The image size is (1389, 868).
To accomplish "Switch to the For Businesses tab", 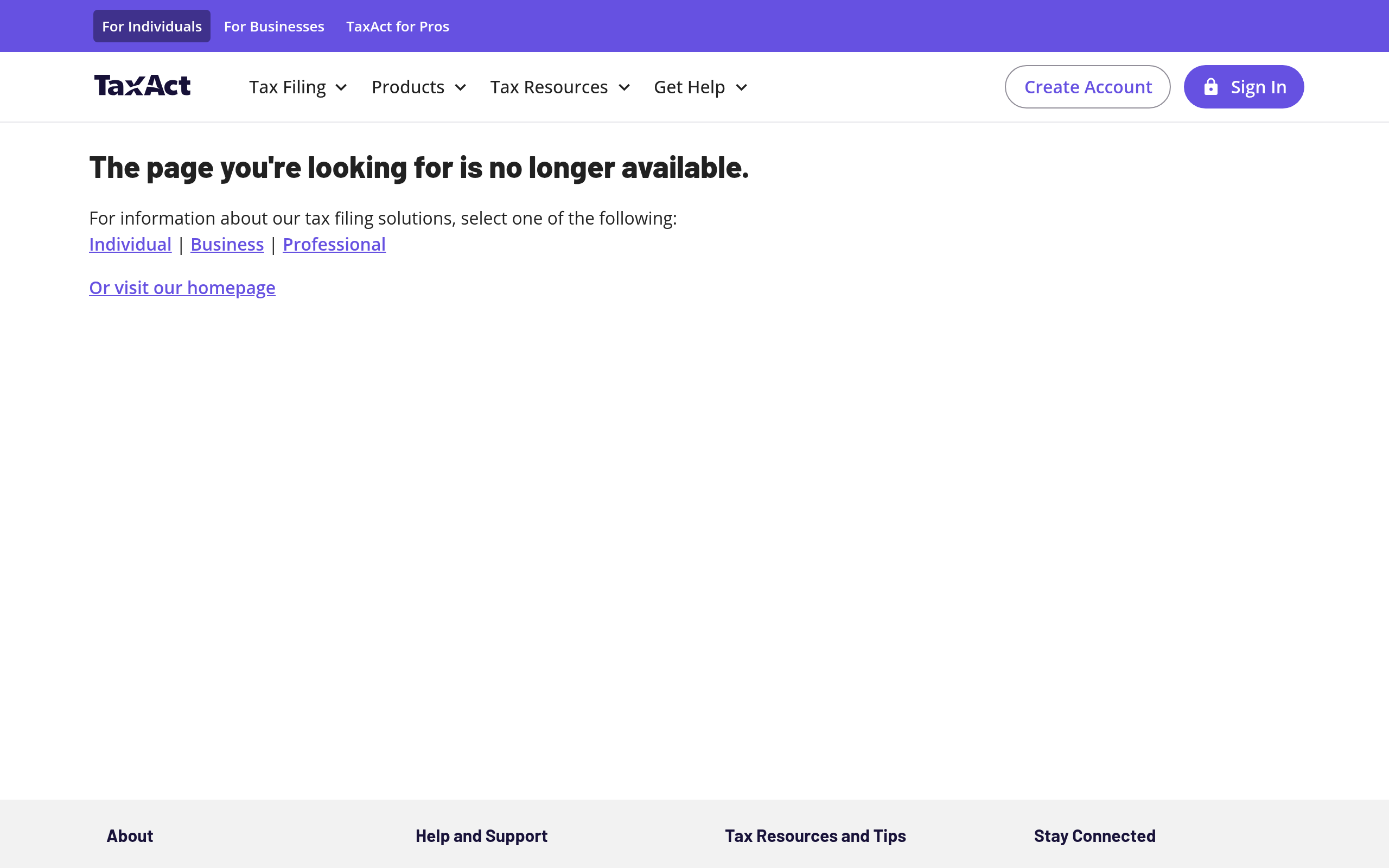I will pyautogui.click(x=274, y=27).
